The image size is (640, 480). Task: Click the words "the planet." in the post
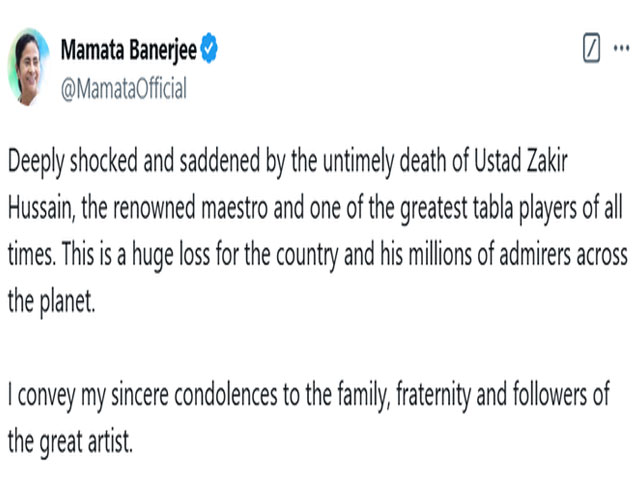coord(51,302)
